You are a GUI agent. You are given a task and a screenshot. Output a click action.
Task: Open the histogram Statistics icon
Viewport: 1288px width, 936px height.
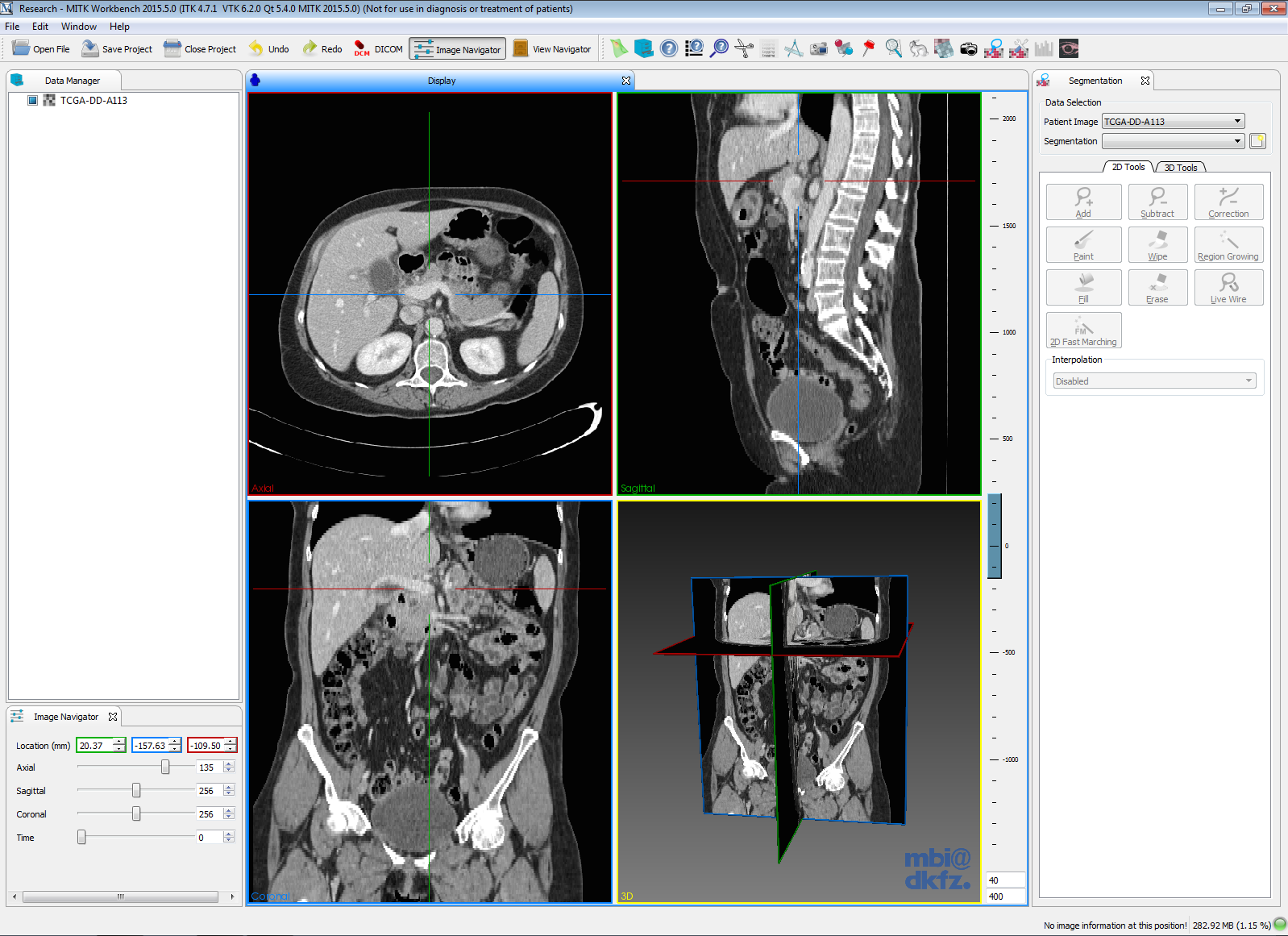click(1044, 48)
